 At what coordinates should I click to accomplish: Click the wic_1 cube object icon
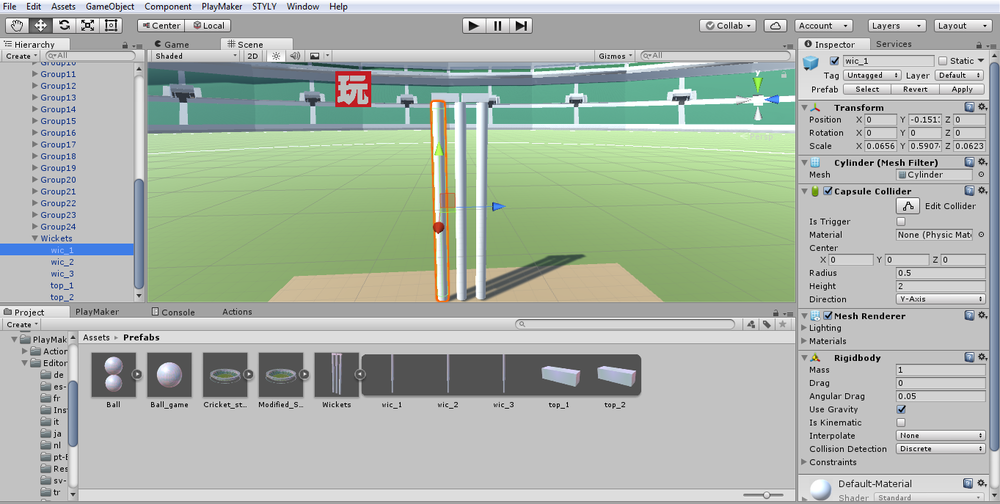point(811,63)
